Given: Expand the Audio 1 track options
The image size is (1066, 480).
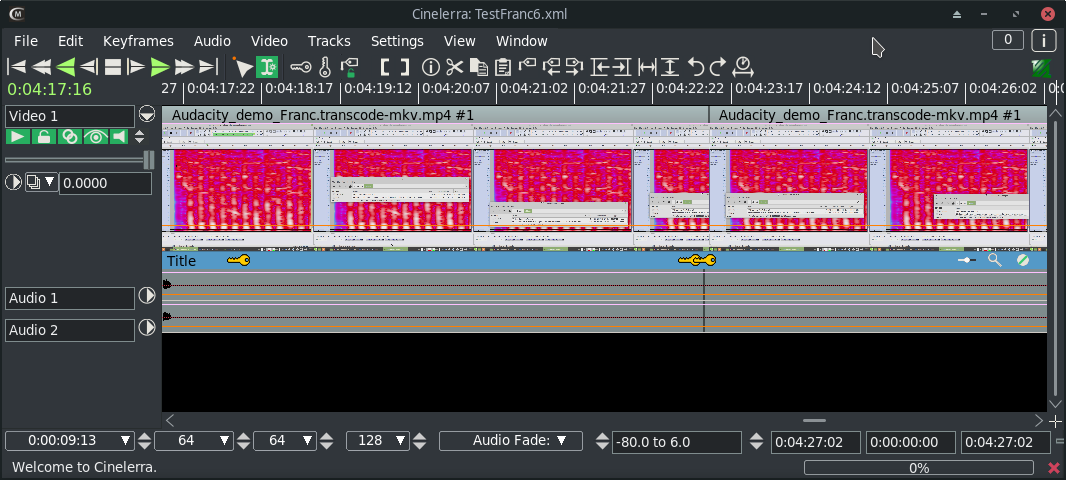Looking at the screenshot, I should coord(148,296).
